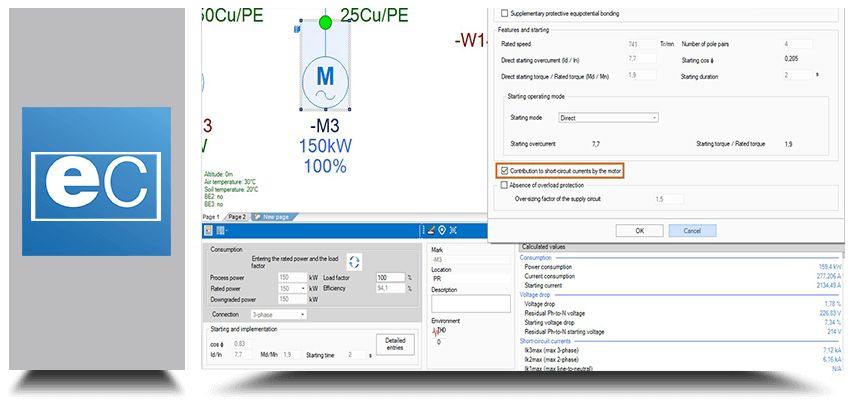
Task: Click the Ik2max (max 2-phase) row
Action: coord(682,359)
